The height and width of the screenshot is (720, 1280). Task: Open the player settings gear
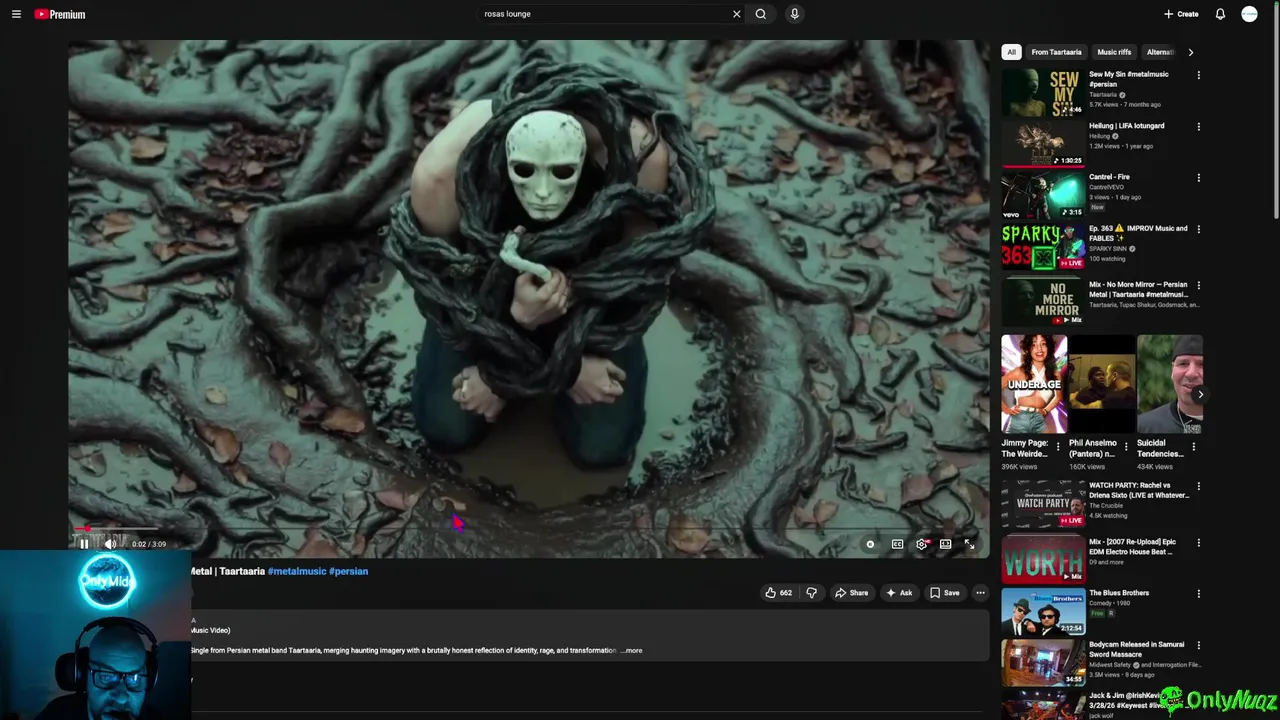921,544
